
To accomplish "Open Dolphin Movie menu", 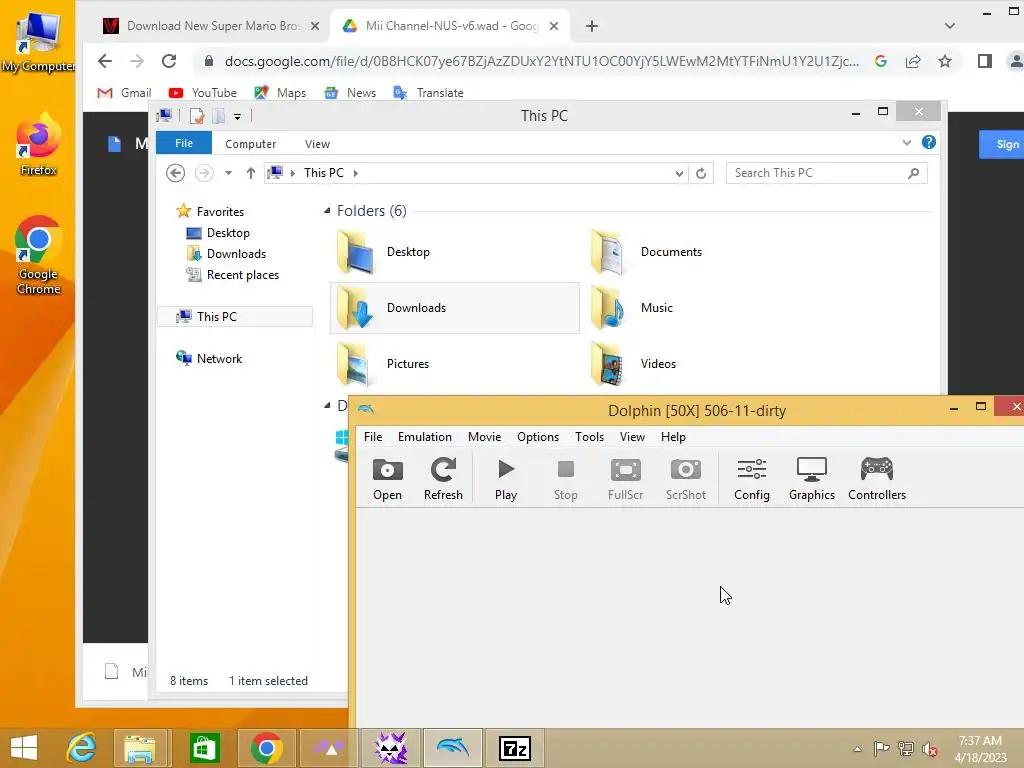I will [485, 437].
